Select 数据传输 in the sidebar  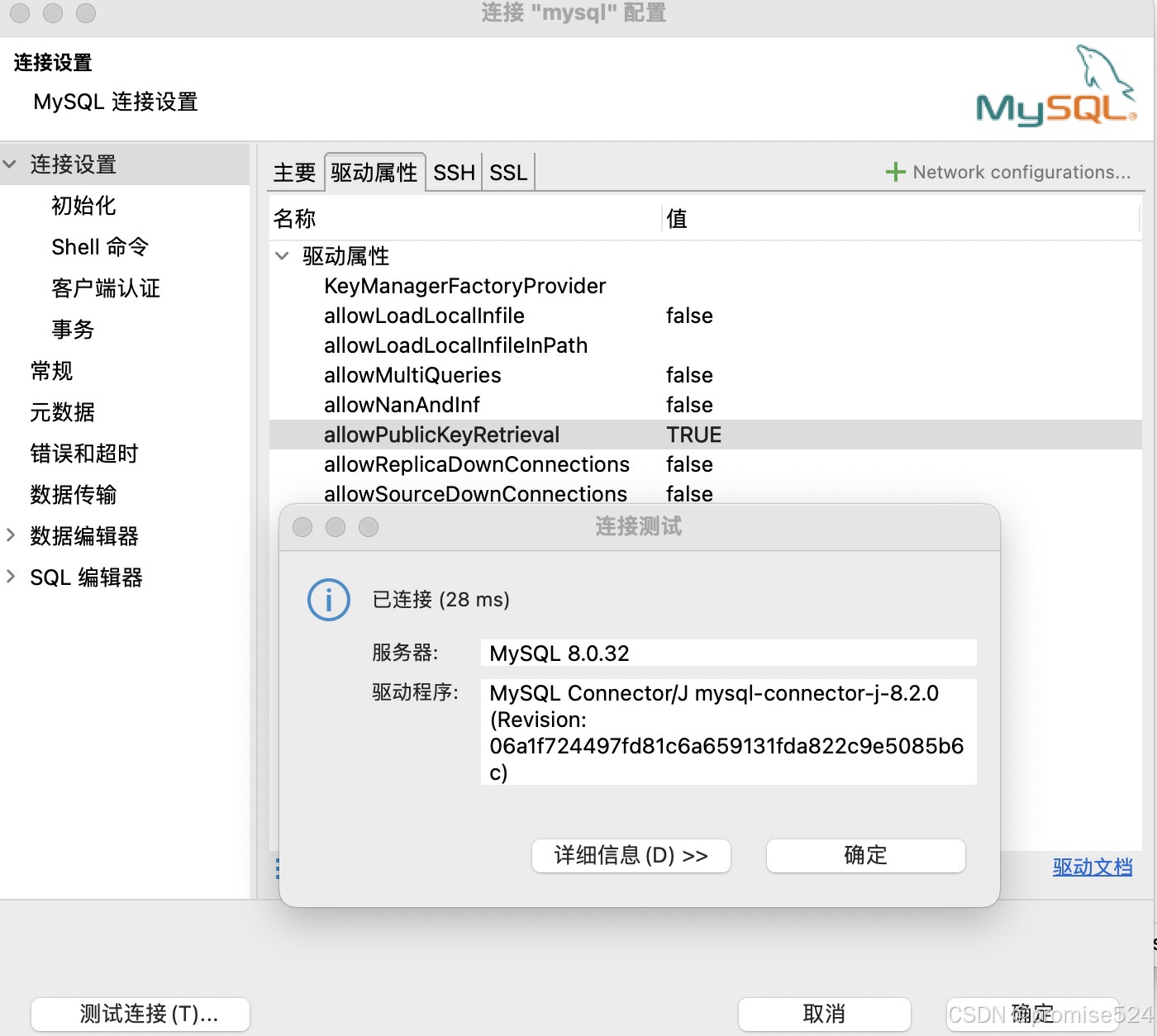click(x=74, y=495)
